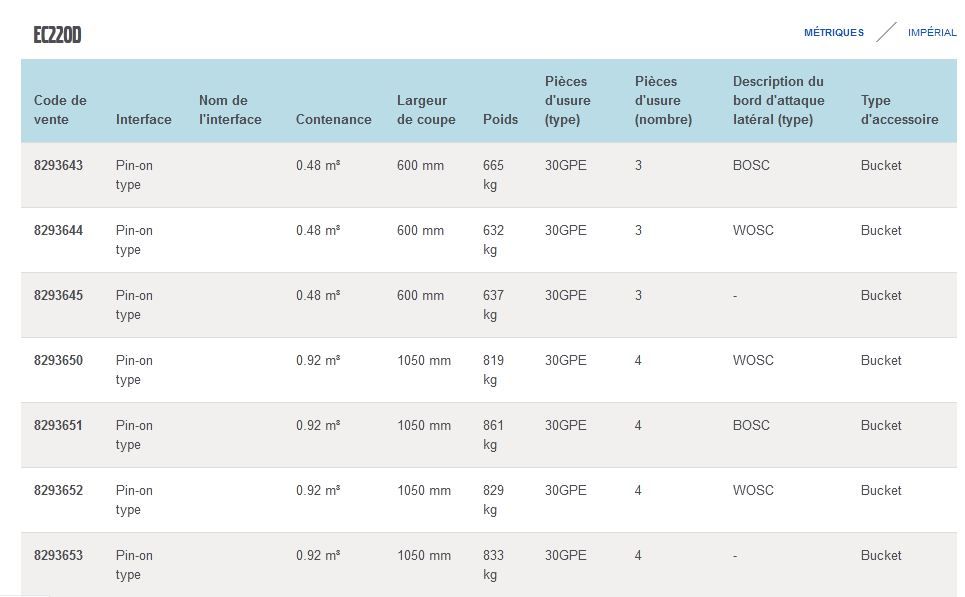Select sales code 8293653
Image resolution: width=965 pixels, height=597 pixels.
pos(58,555)
